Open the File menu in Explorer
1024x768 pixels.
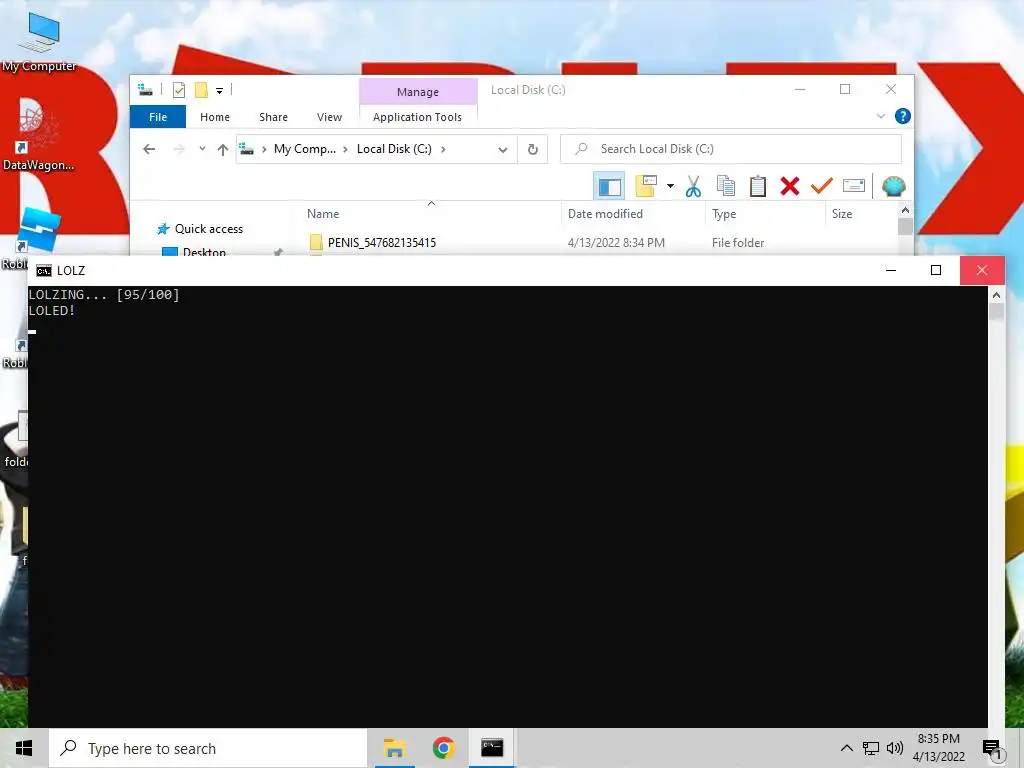158,117
